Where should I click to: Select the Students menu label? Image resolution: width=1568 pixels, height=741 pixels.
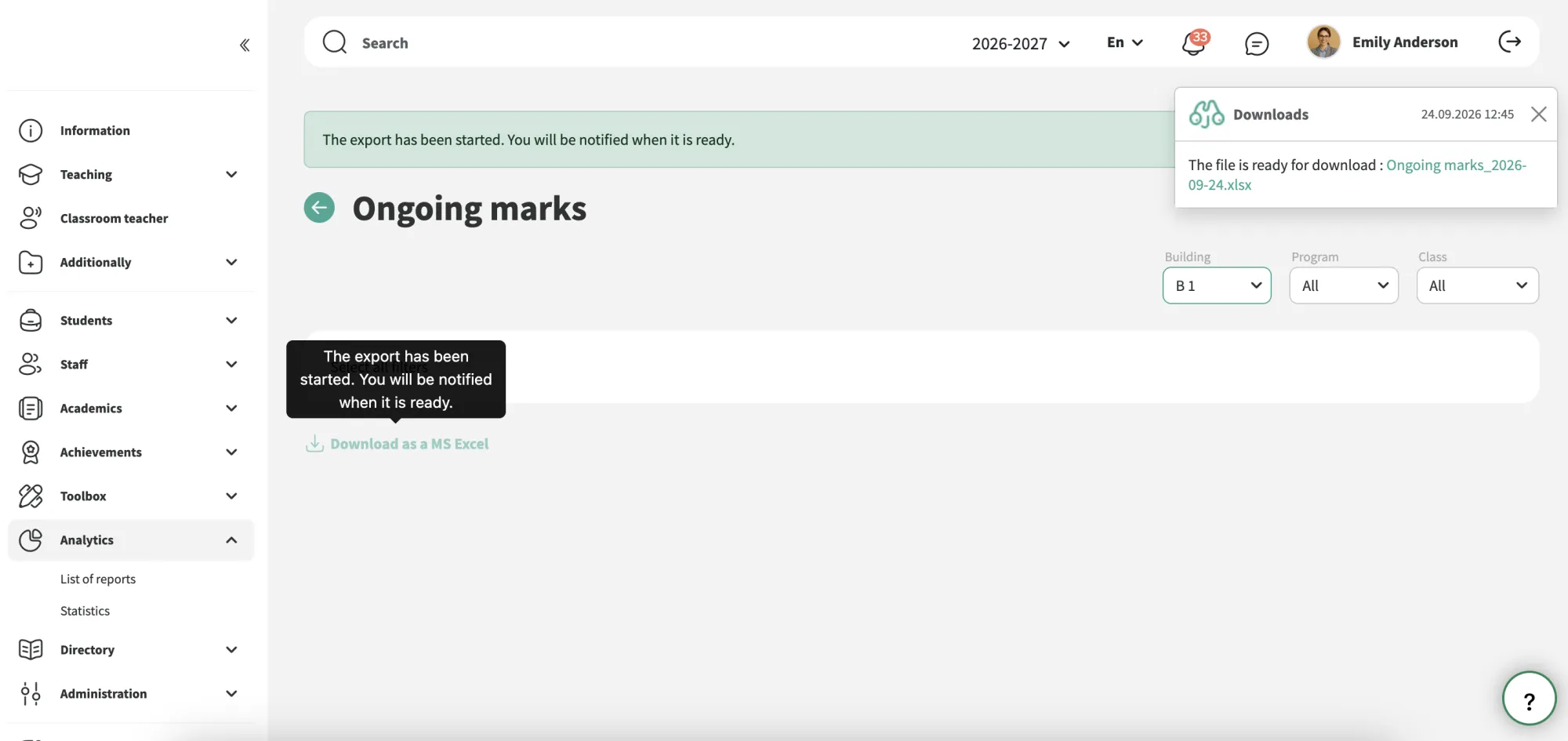click(x=86, y=320)
